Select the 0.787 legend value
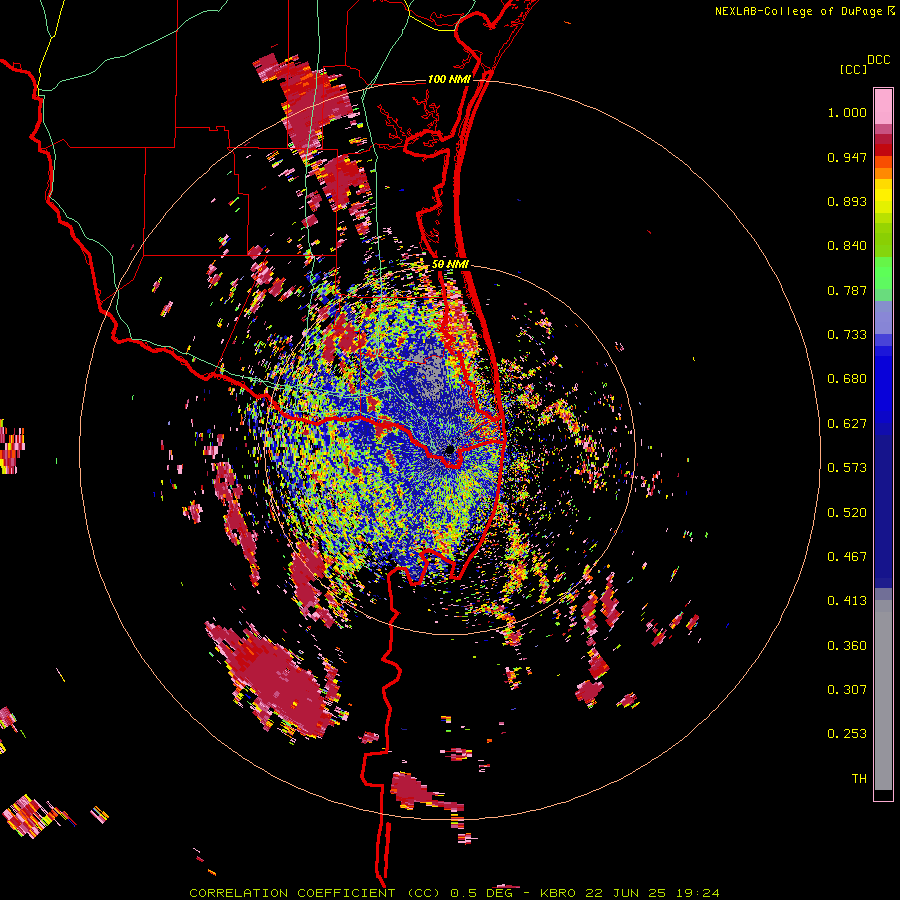This screenshot has height=900, width=900. point(847,290)
